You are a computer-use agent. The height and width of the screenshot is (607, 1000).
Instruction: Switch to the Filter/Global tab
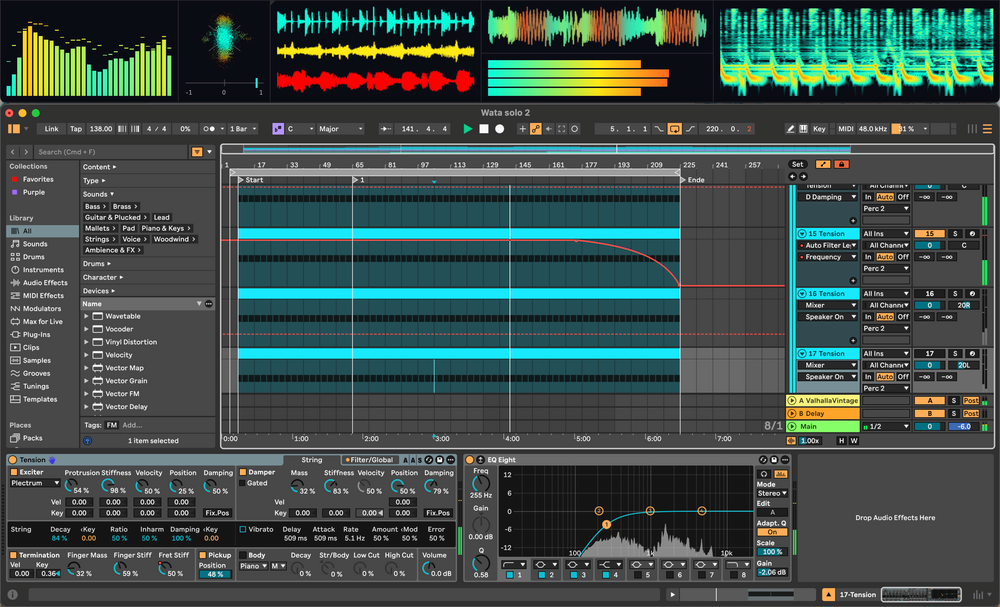pyautogui.click(x=372, y=460)
